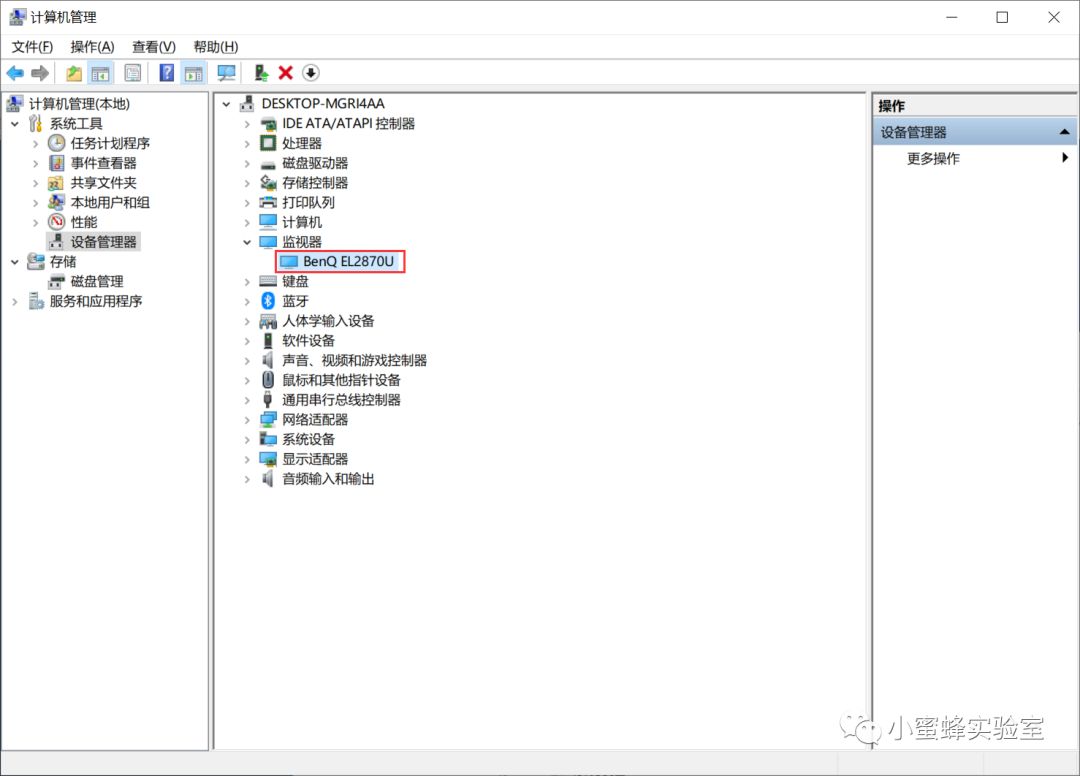Expand the 显示适配器 category arrow
This screenshot has width=1080, height=776.
tap(247, 460)
